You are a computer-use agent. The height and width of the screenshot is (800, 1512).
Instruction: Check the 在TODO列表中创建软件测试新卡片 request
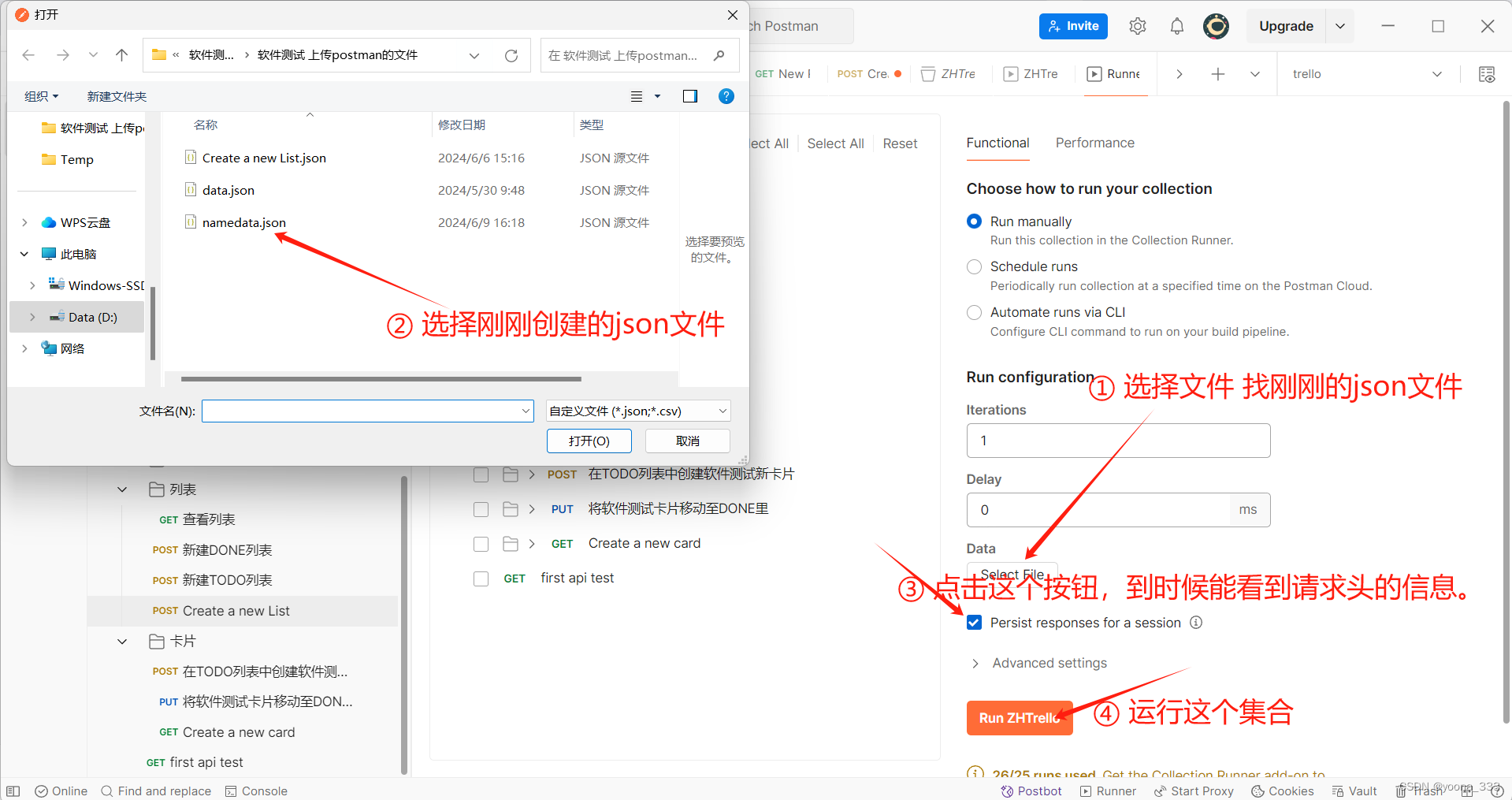tap(481, 474)
